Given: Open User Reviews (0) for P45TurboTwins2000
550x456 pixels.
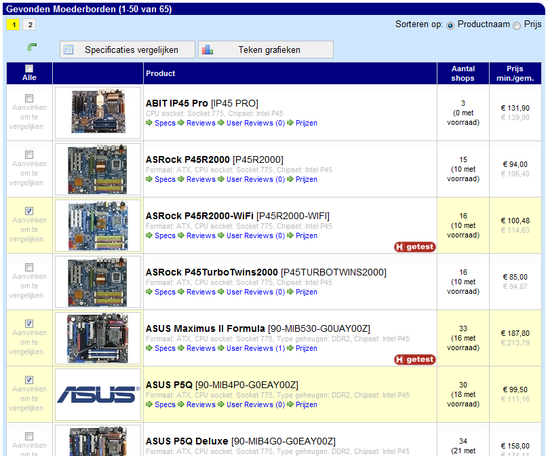Looking at the screenshot, I should pos(255,292).
